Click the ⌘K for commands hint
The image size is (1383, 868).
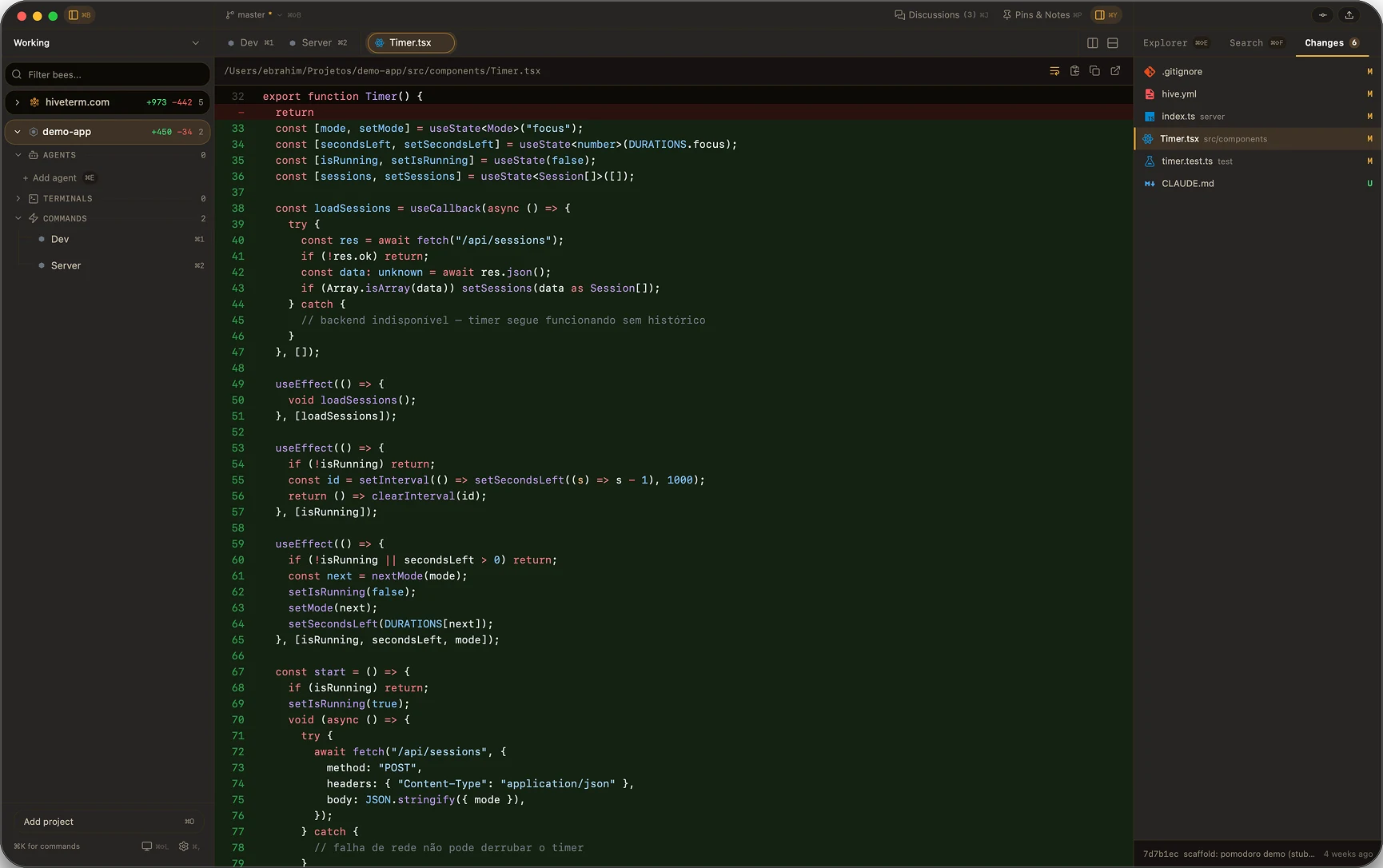pos(47,846)
